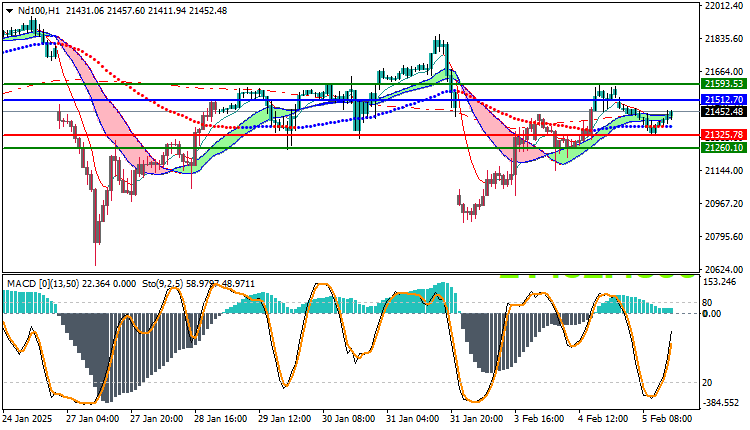This screenshot has height=430, width=750.
Task: Click the 4 Feb 12:00 time label
Action: coord(603,419)
